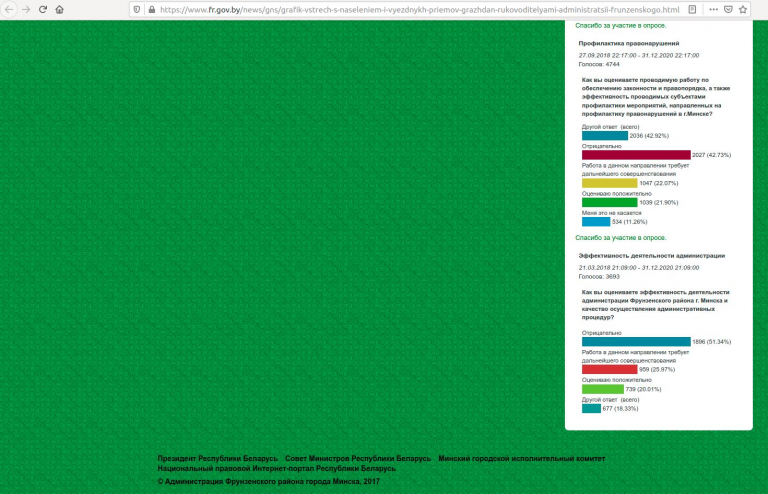
Task: Click the address bar URL field
Action: point(420,9)
